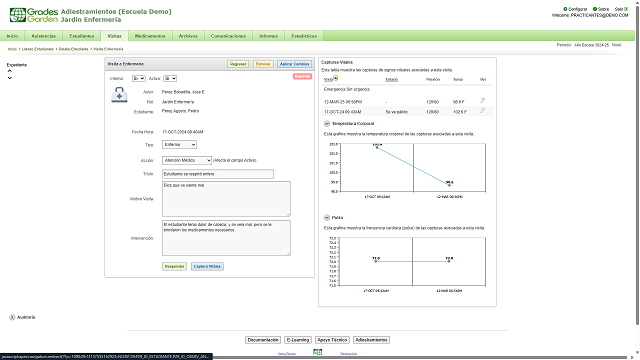Open the Medicamentos tab
The width and height of the screenshot is (640, 360).
(150, 36)
